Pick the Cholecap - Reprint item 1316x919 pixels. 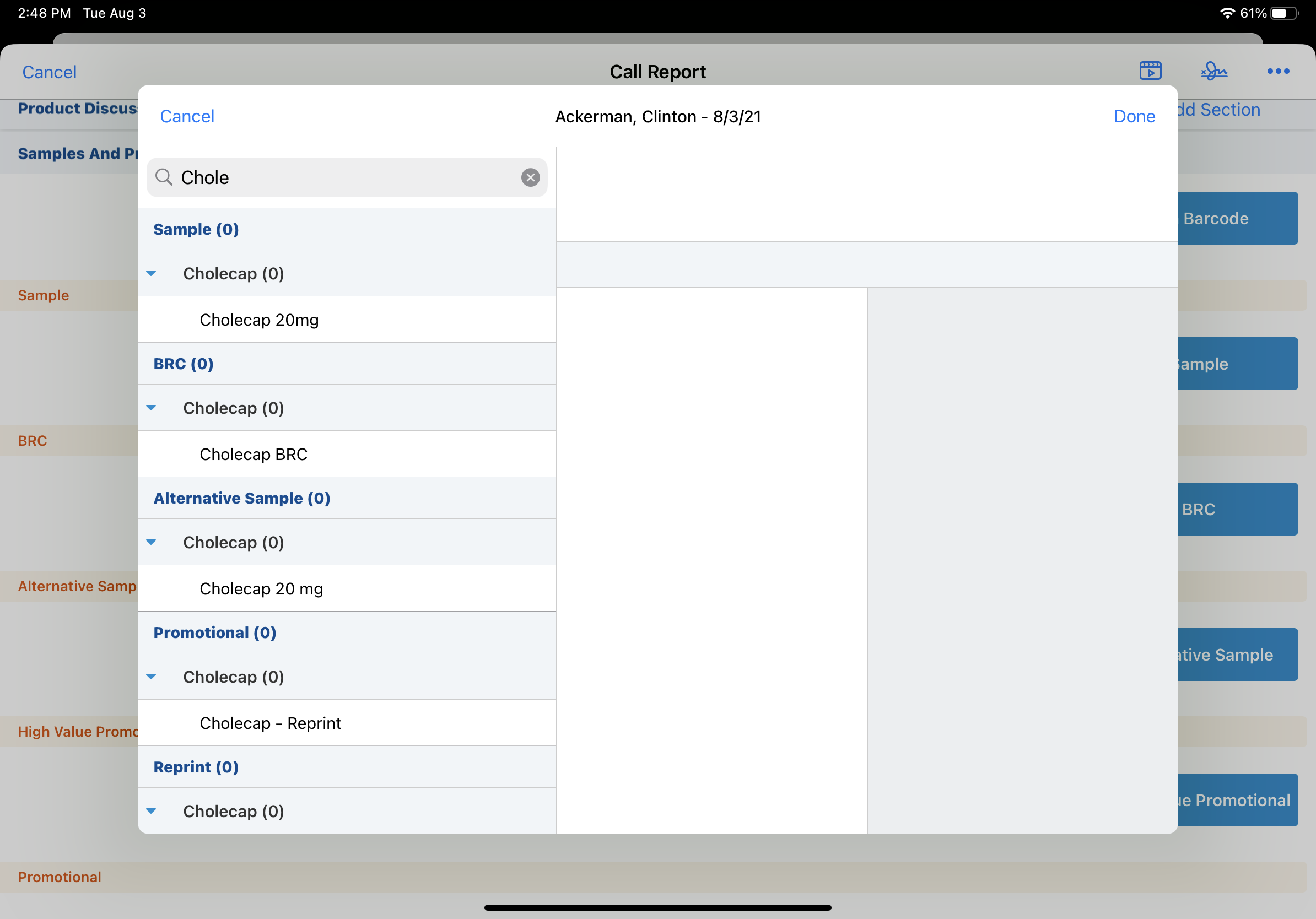point(270,723)
